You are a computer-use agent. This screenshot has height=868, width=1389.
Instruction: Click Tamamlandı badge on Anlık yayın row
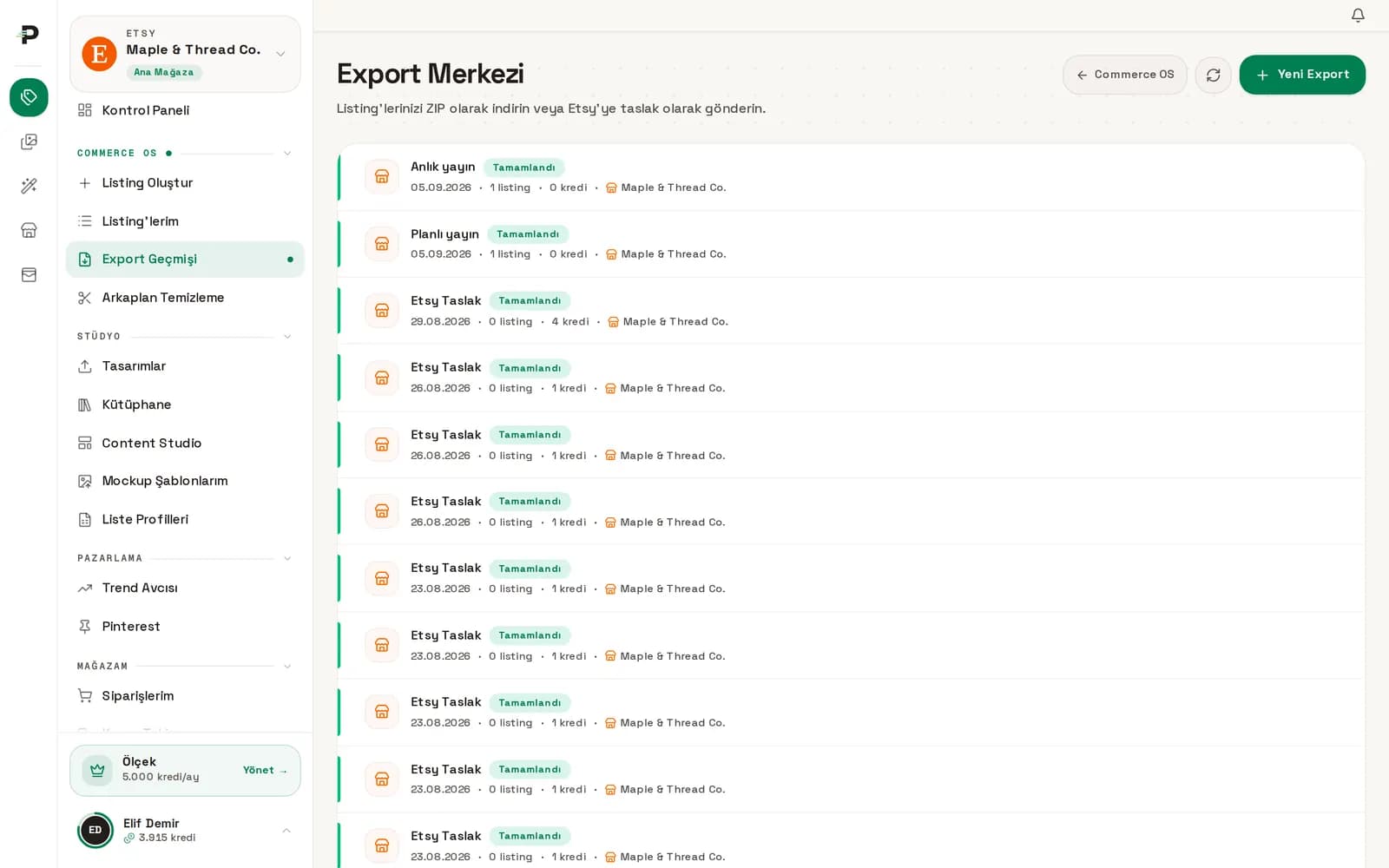point(523,168)
